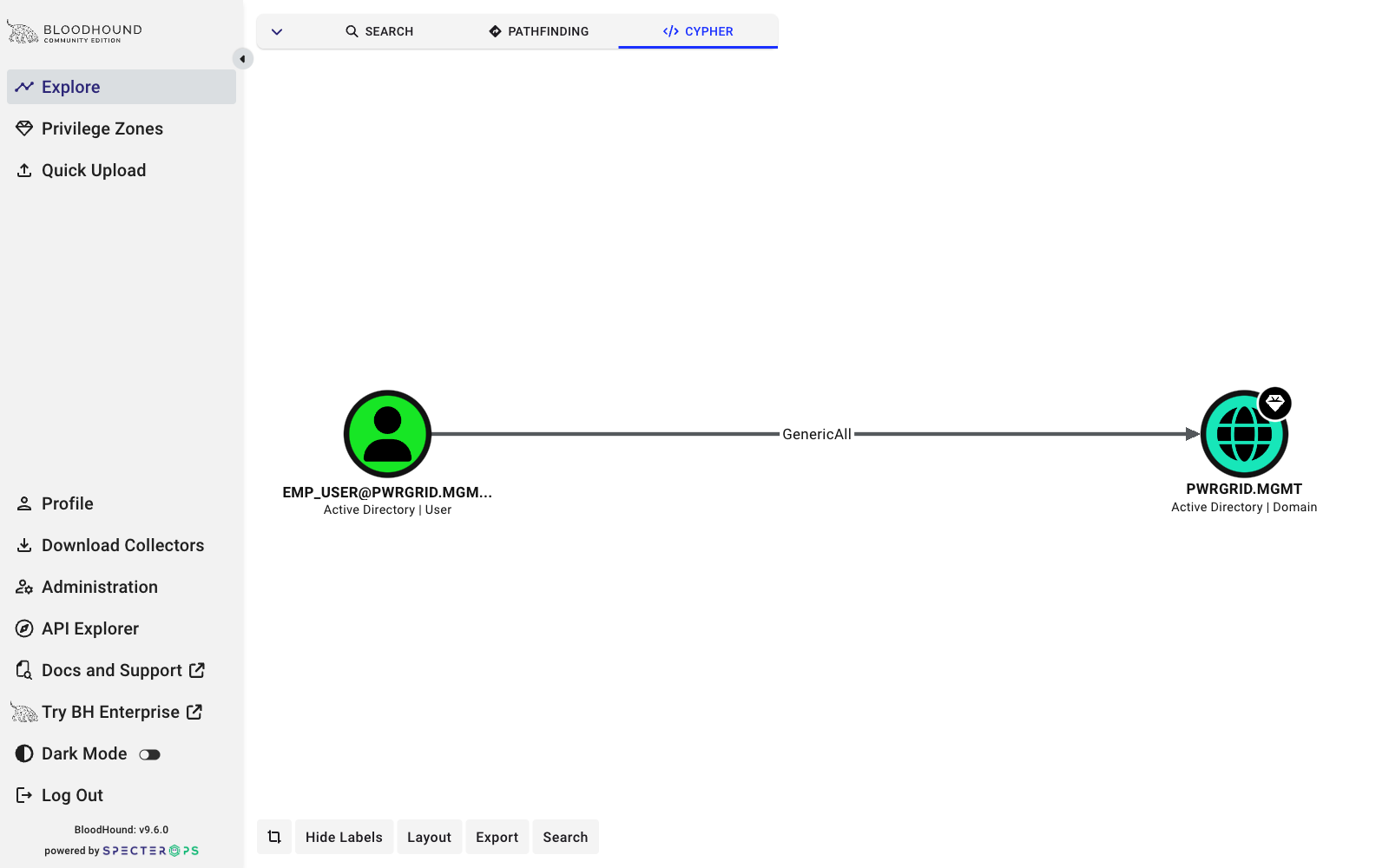Screen dimensions: 1389x868
Task: Click the SpecterOps logo link
Action: click(x=151, y=851)
